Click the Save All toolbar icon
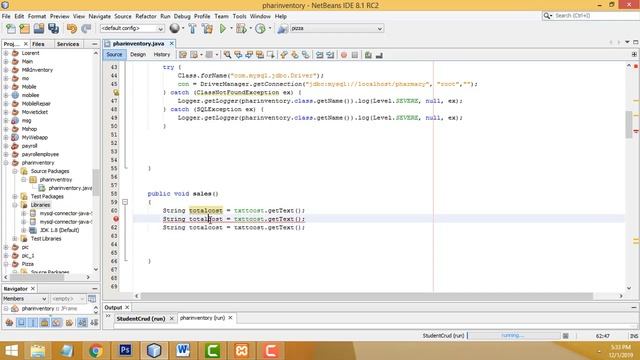 [53, 28]
